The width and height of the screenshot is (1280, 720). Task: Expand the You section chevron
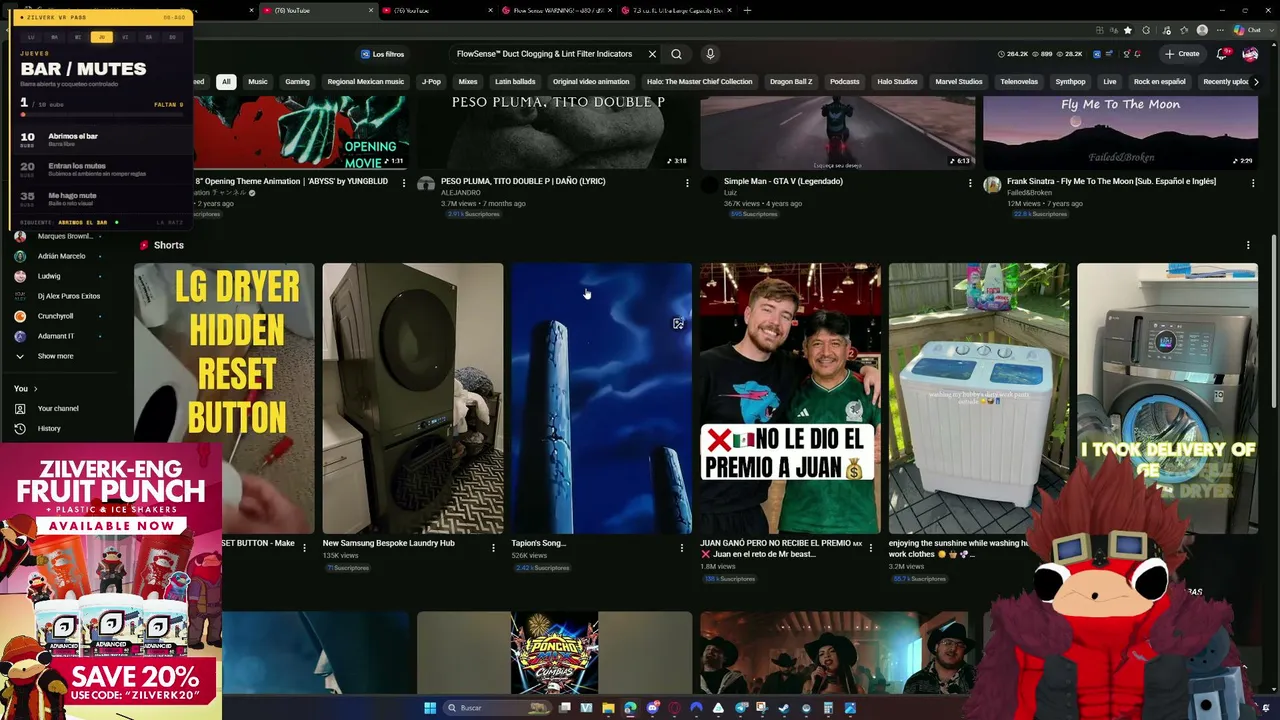(35, 388)
